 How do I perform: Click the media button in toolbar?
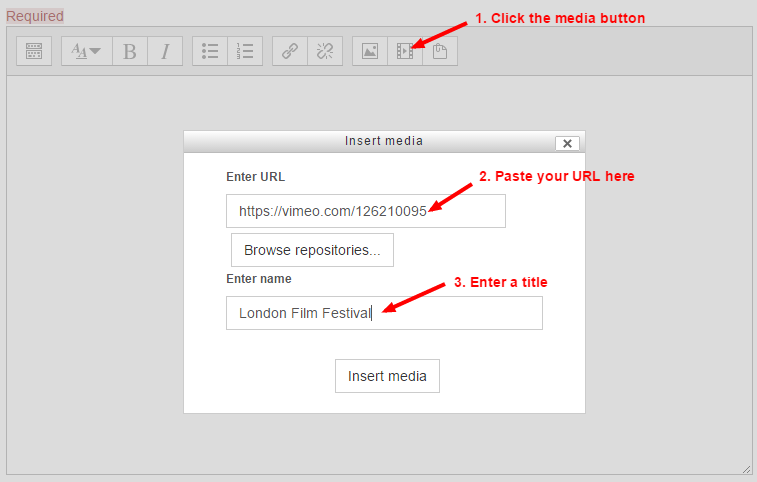click(x=404, y=51)
